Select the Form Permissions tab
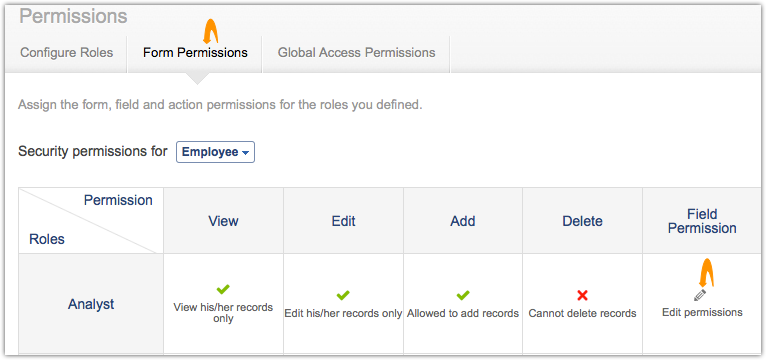 click(x=195, y=52)
